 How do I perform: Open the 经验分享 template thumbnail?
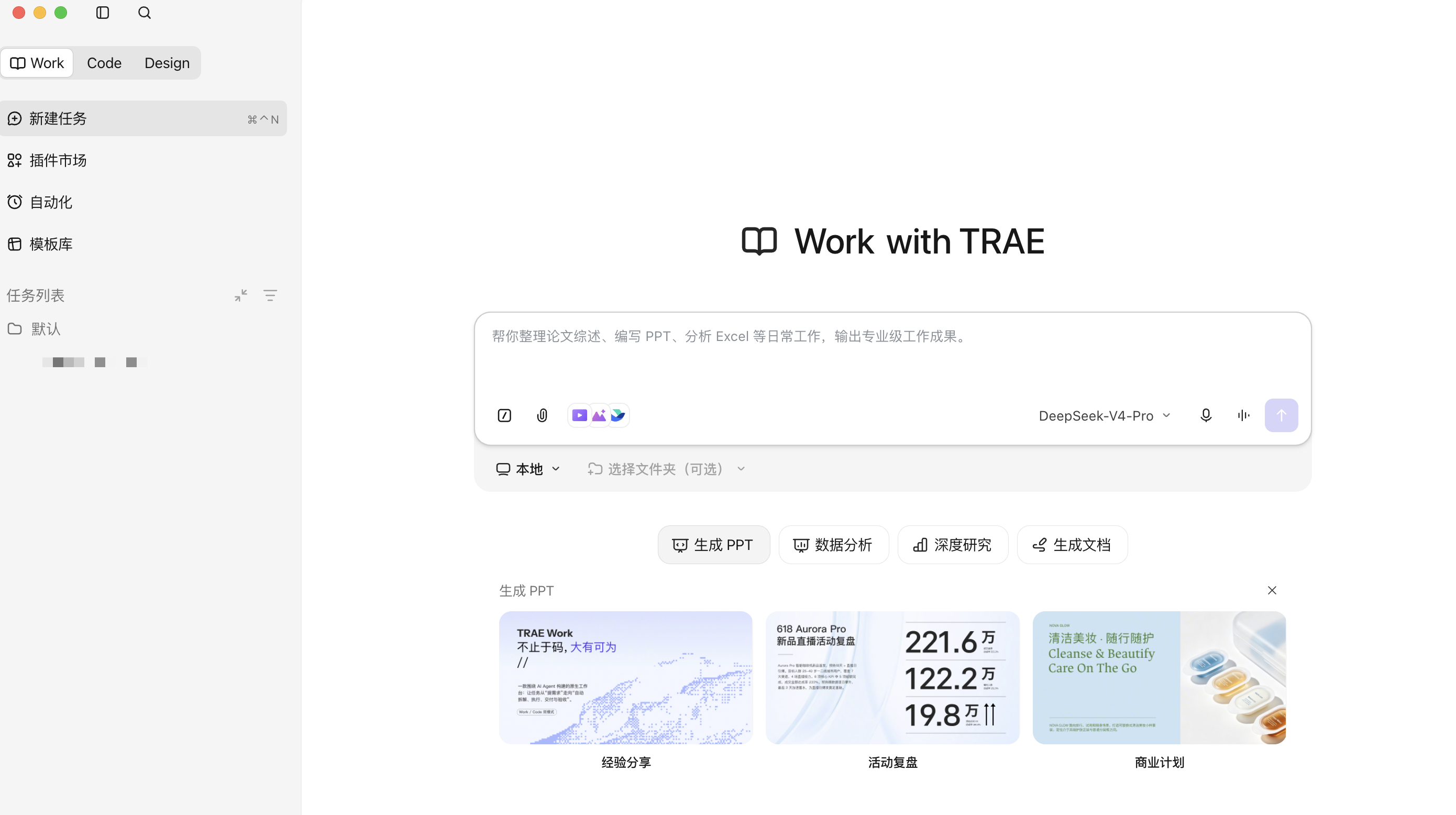[x=626, y=677]
